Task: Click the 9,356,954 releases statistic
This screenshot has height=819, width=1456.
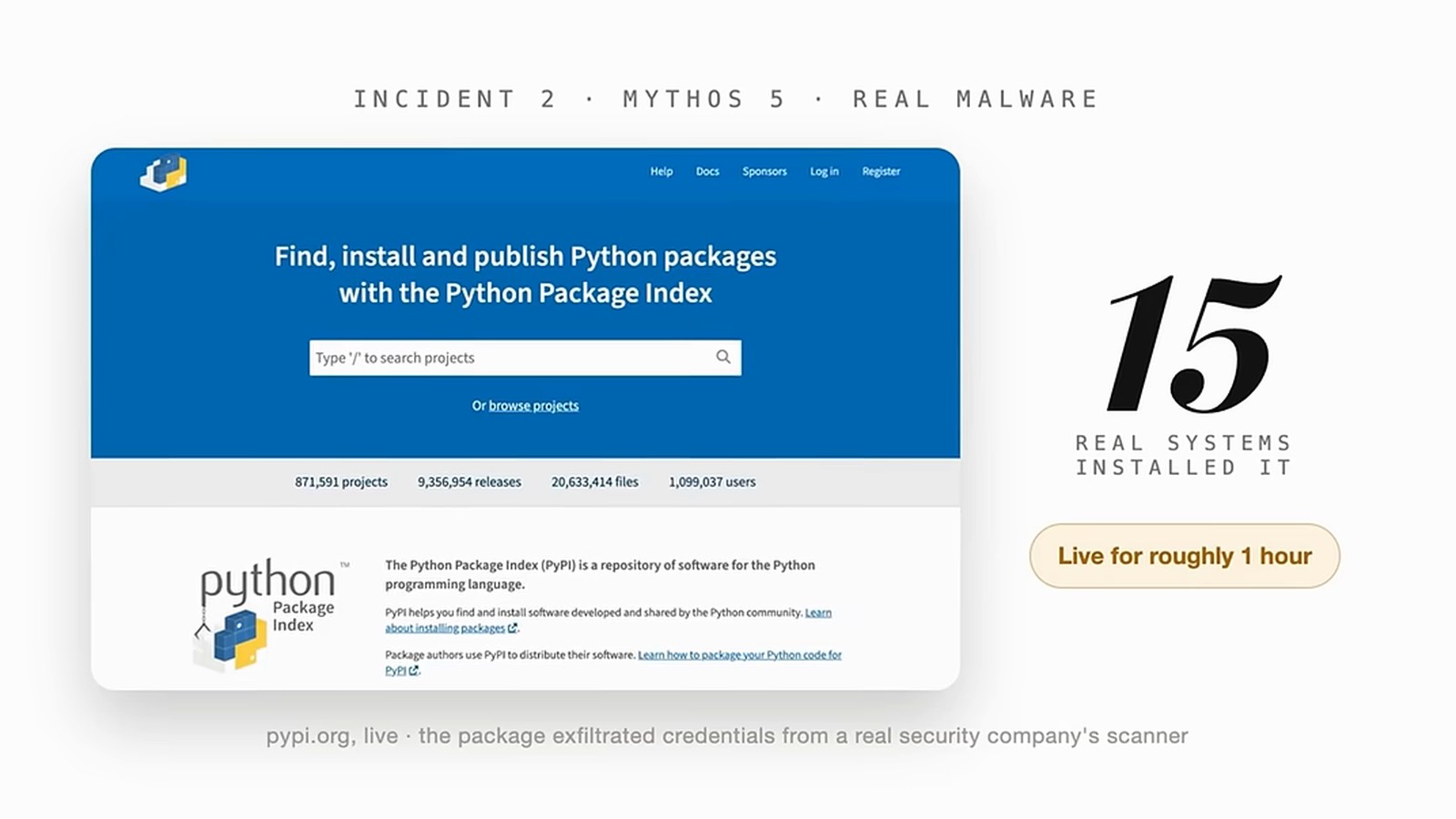Action: [470, 482]
